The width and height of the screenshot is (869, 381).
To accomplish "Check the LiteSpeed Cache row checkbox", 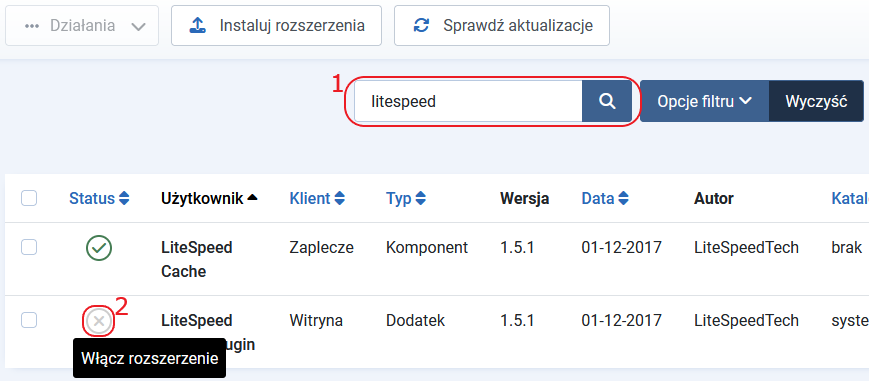I will tap(29, 247).
